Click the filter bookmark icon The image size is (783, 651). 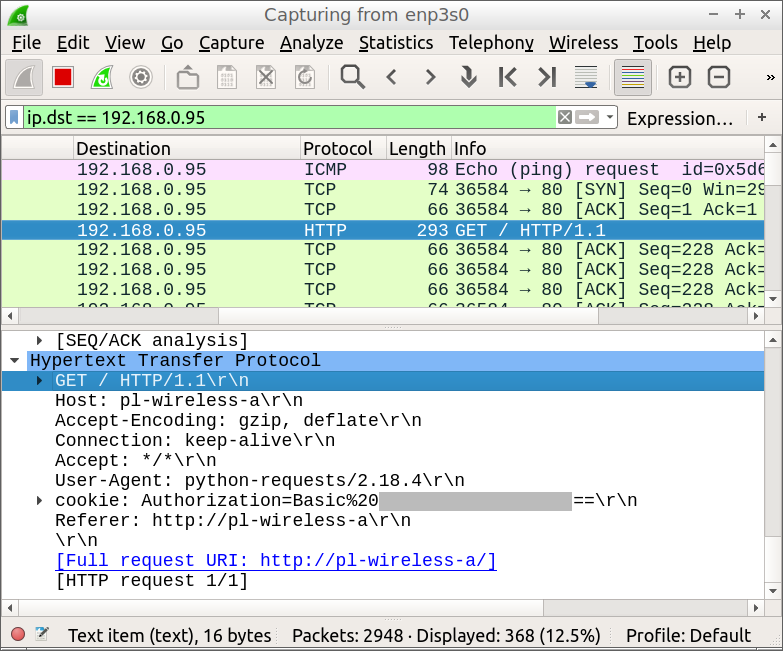coord(14,118)
